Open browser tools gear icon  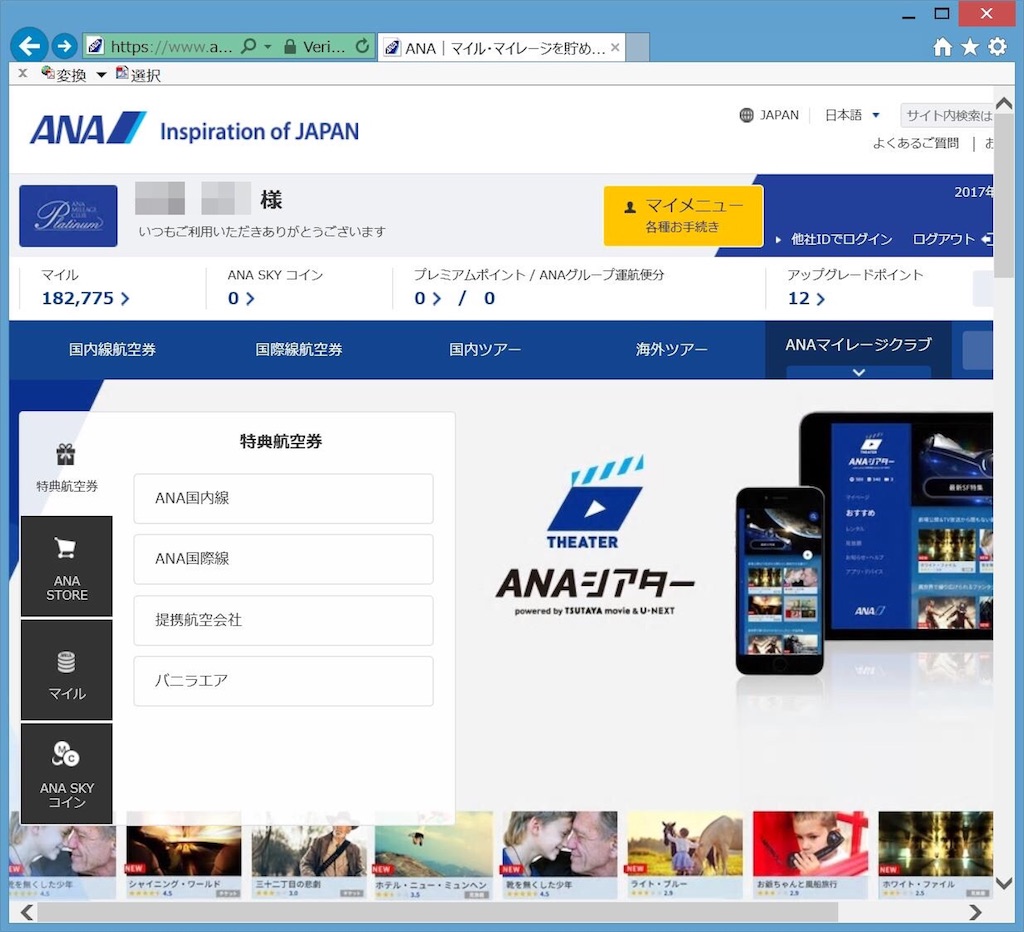(x=997, y=47)
